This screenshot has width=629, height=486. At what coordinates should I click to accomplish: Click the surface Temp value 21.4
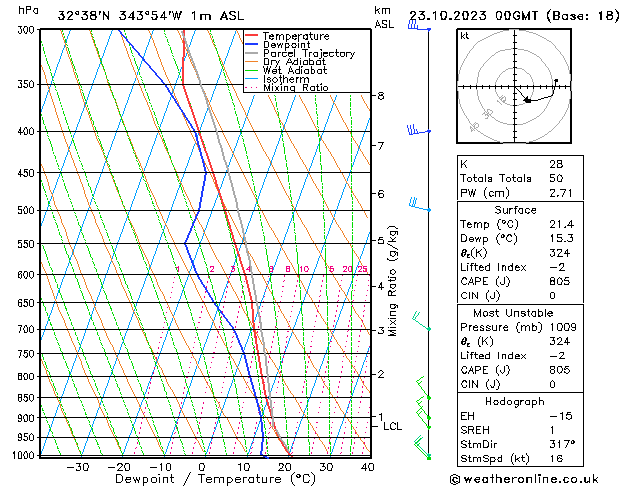tap(562, 224)
